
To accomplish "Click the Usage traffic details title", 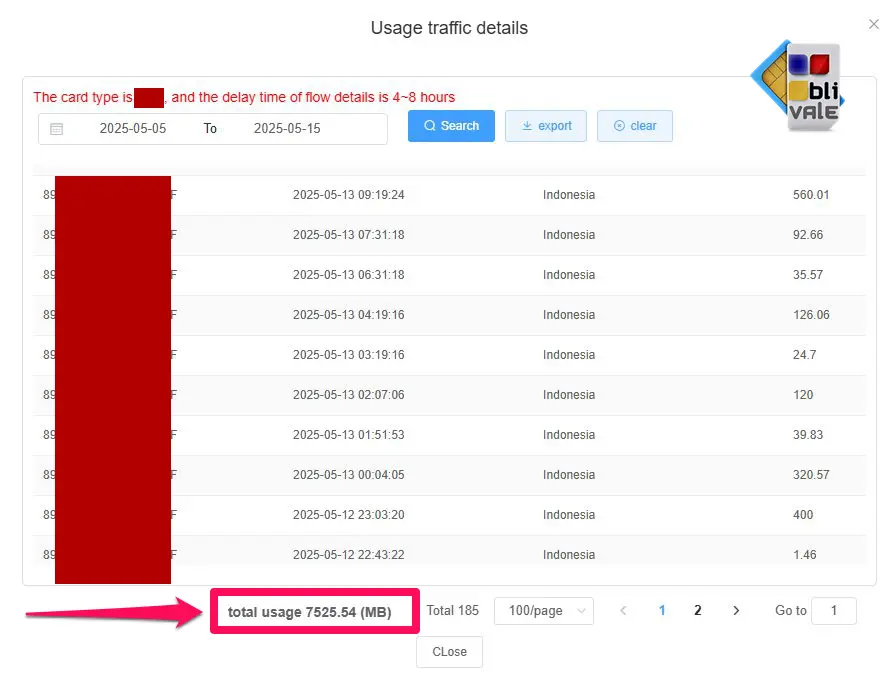I will click(x=449, y=27).
